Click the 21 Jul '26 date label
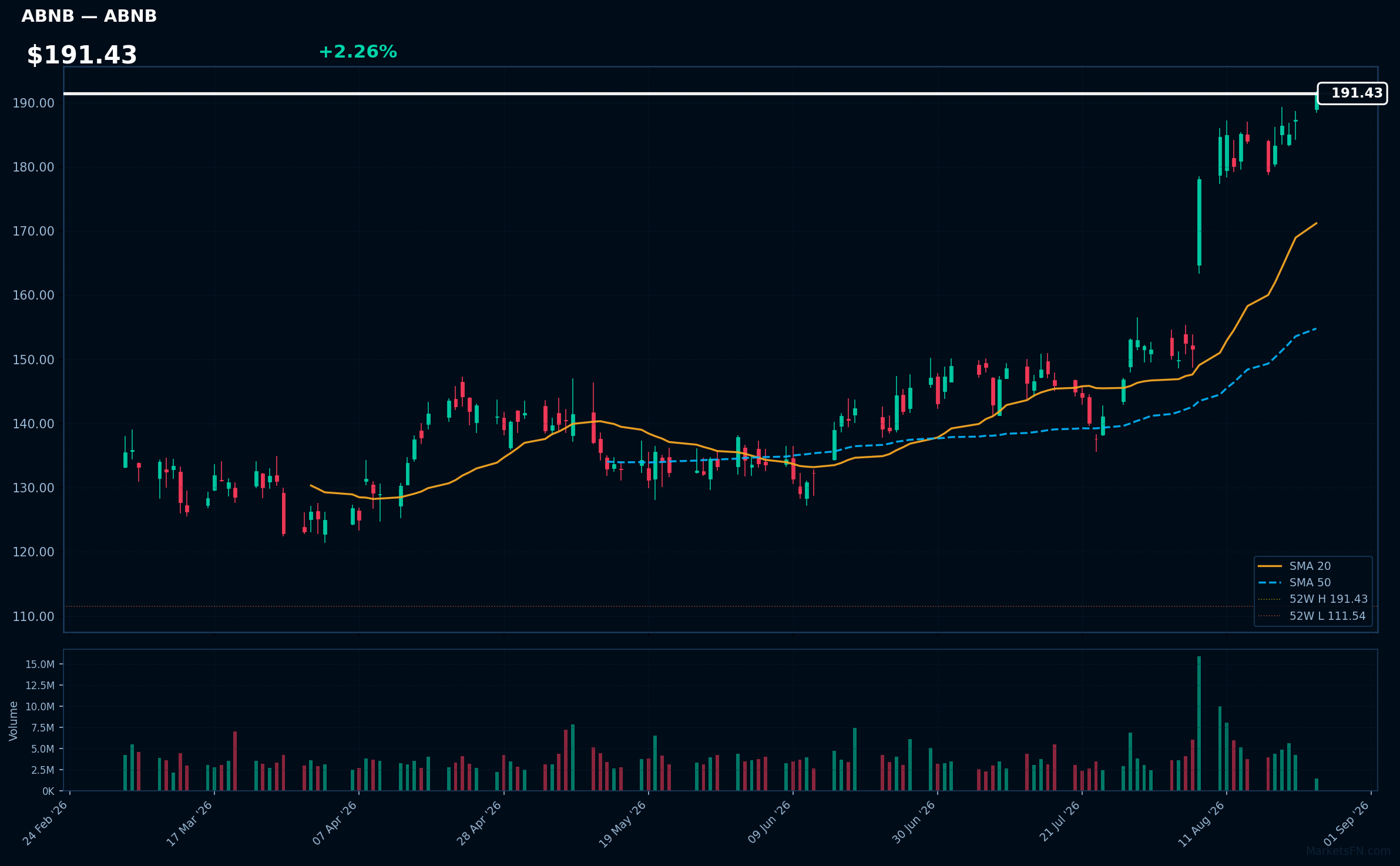Screen dimensions: 1400x866 1059,823
